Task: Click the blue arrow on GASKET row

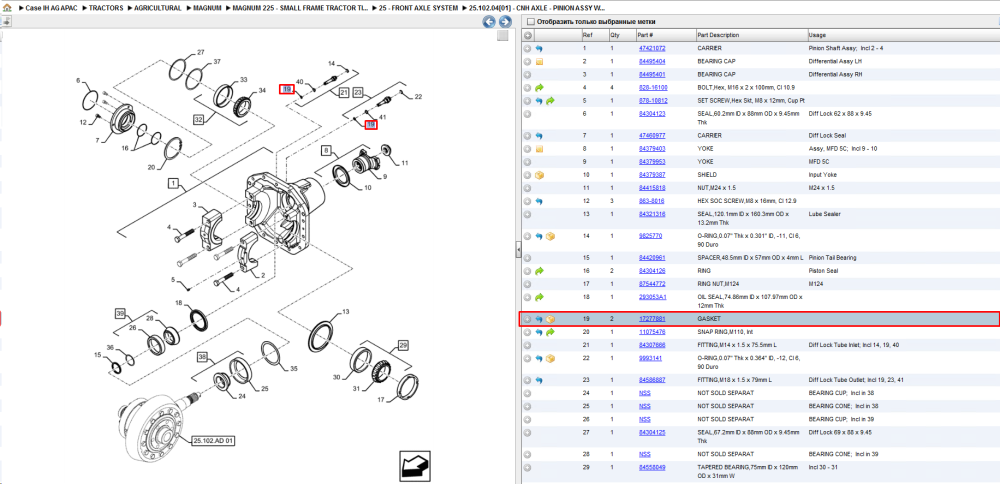Action: [x=539, y=319]
